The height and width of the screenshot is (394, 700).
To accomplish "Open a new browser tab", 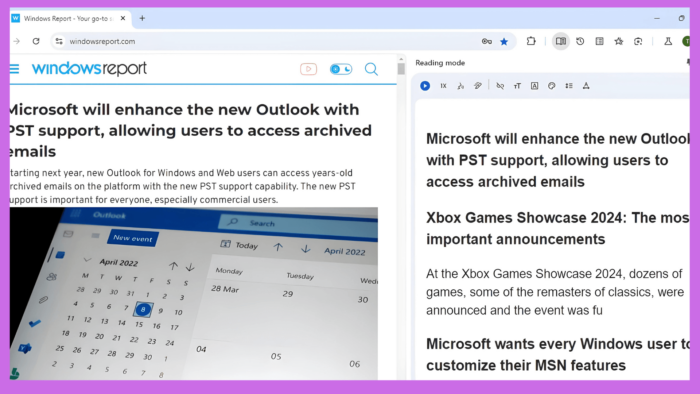I will (142, 18).
